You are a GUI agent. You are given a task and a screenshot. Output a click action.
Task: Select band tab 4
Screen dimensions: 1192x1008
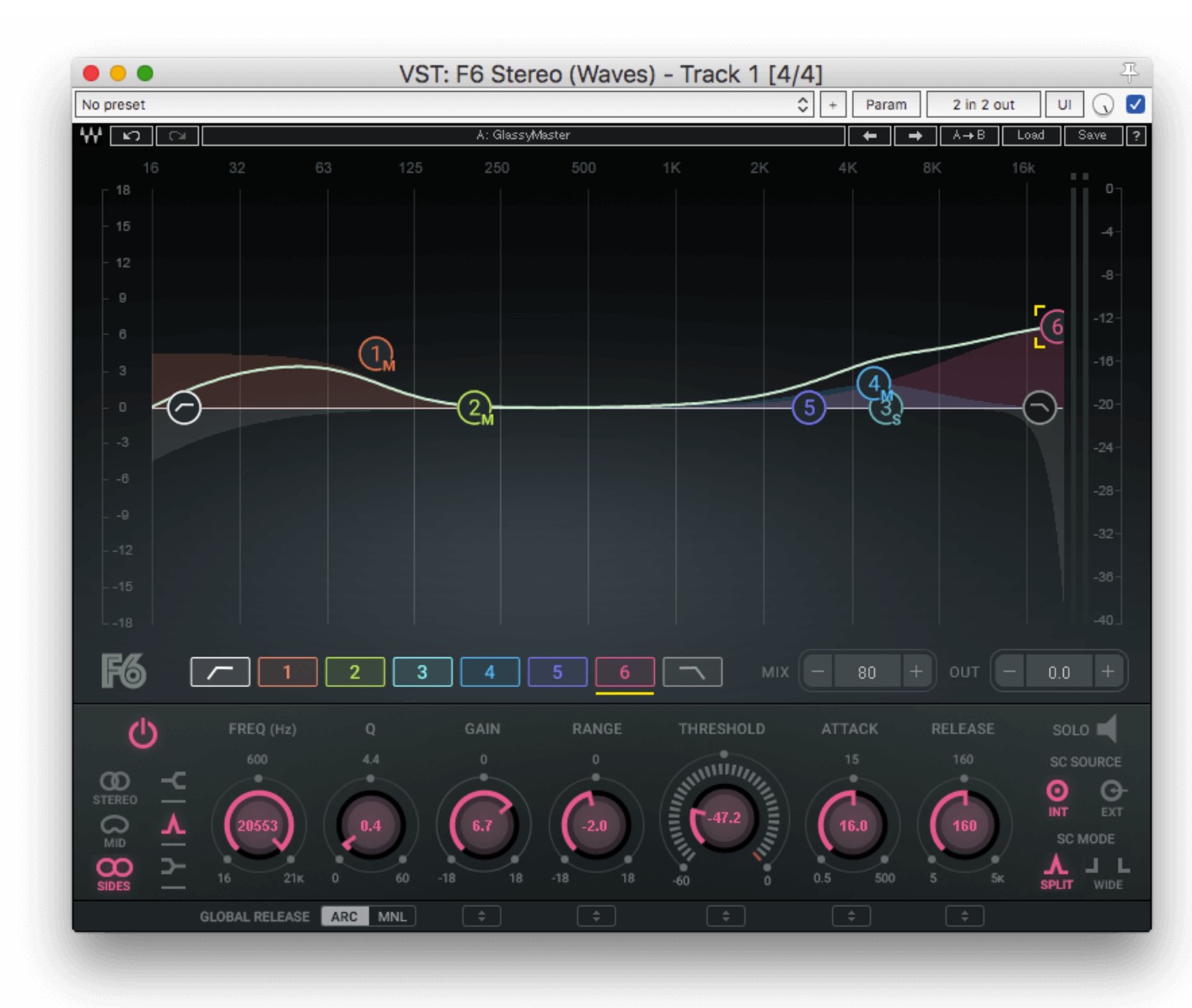click(490, 672)
